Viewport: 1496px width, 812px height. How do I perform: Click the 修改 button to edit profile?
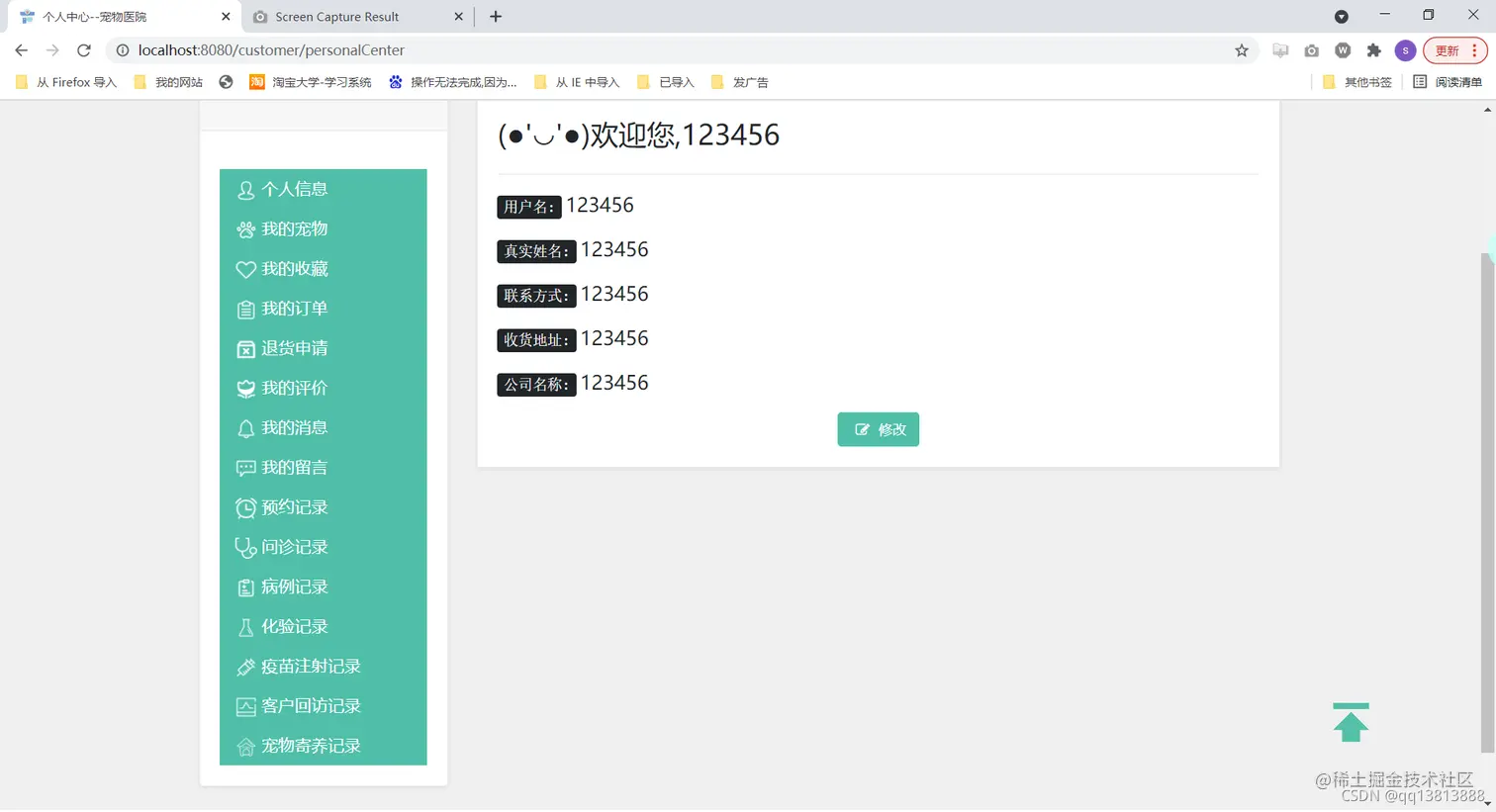878,429
